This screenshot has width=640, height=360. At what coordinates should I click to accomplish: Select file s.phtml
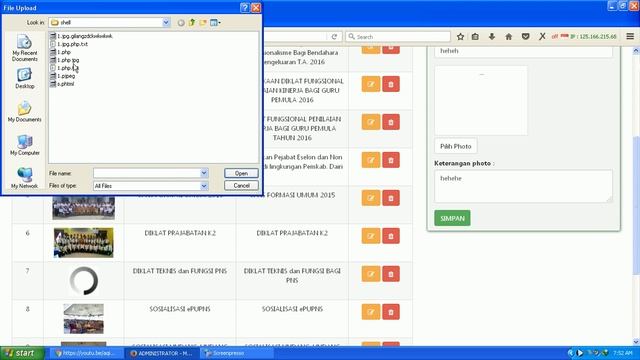[62, 84]
